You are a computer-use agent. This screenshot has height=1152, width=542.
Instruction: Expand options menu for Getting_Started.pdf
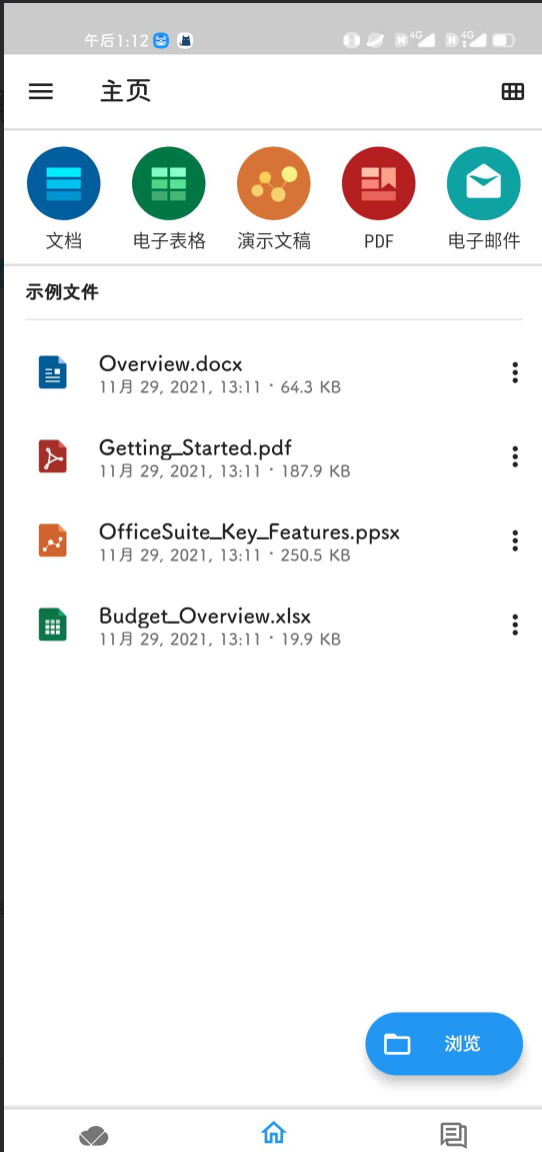point(515,456)
